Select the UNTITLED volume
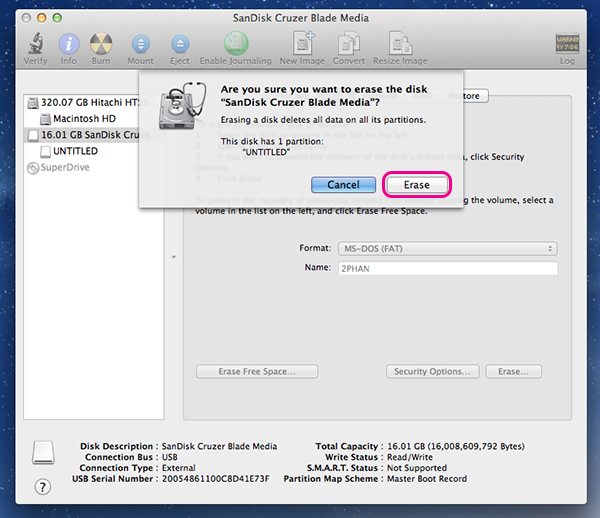Viewport: 600px width, 518px height. (69, 151)
